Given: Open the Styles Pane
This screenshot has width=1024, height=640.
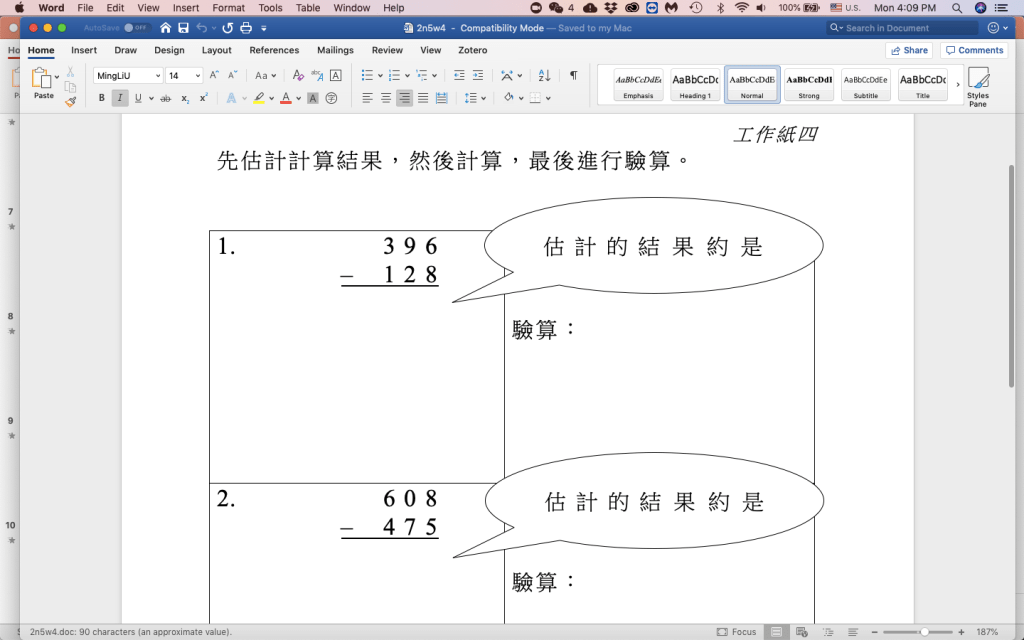Looking at the screenshot, I should click(977, 87).
